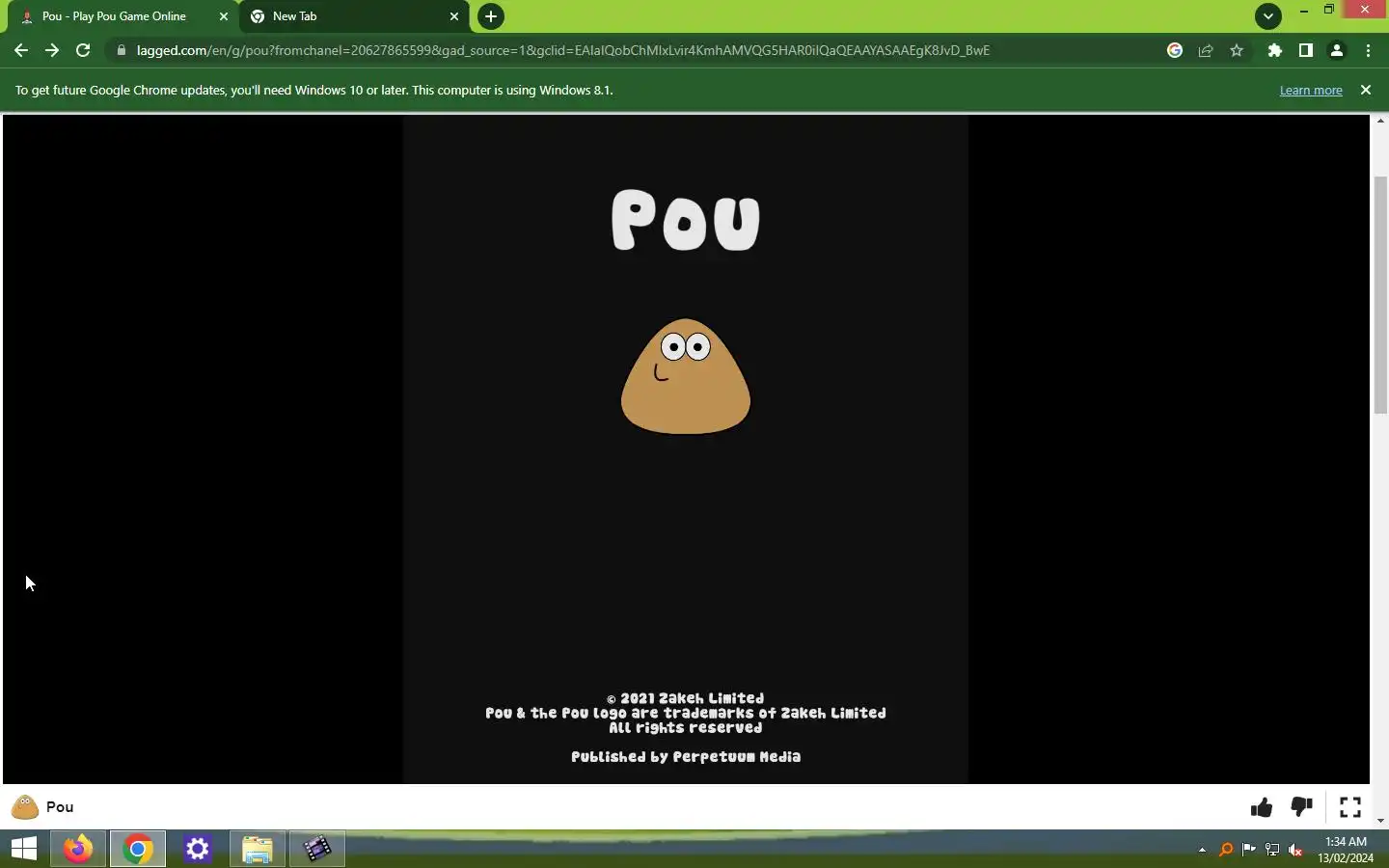This screenshot has width=1389, height=868.
Task: Like the game with the thumbs up
Action: pyautogui.click(x=1262, y=807)
